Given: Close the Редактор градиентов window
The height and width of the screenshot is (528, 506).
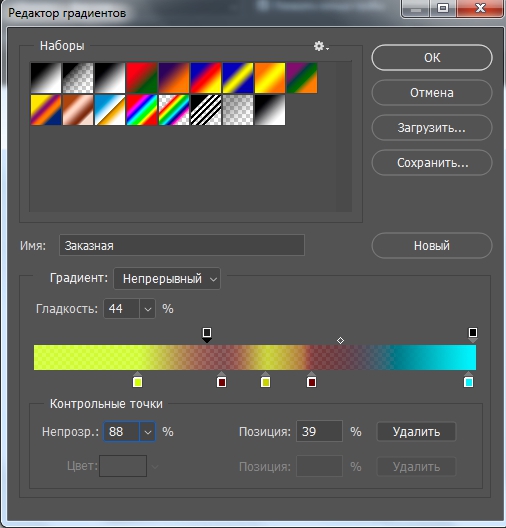Looking at the screenshot, I should tap(480, 8).
